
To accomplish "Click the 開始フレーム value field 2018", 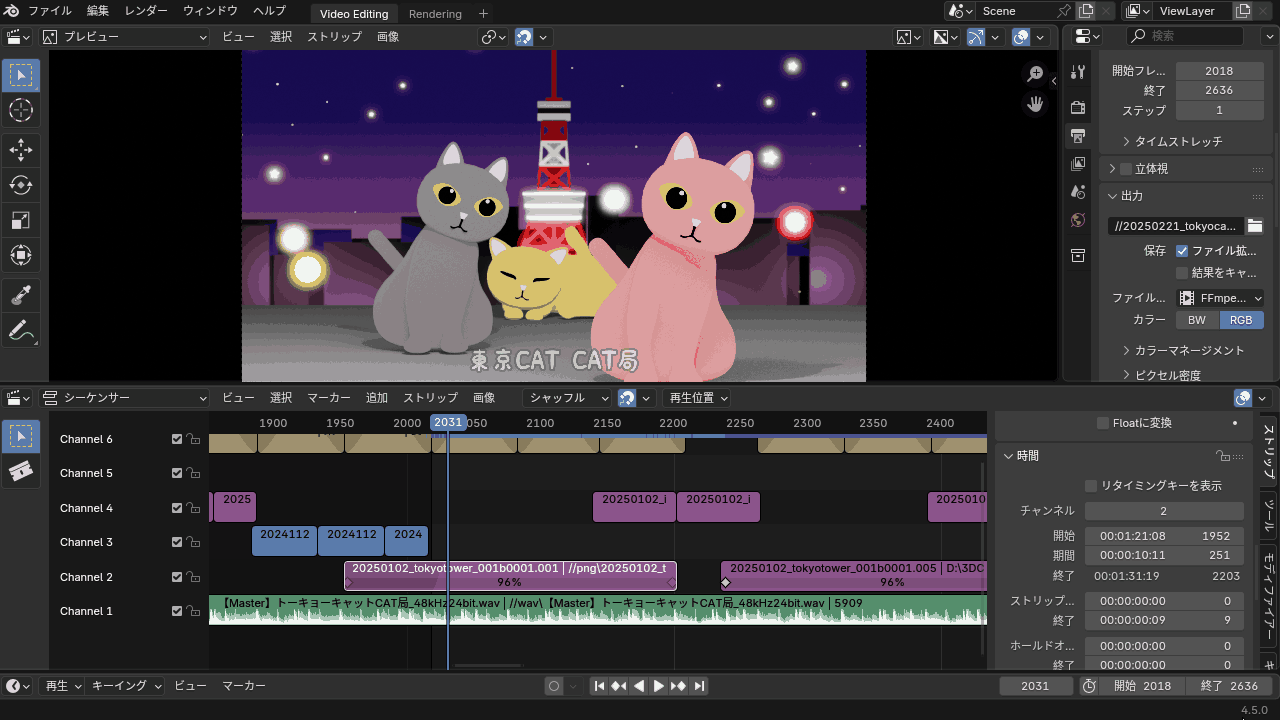I will click(x=1218, y=71).
